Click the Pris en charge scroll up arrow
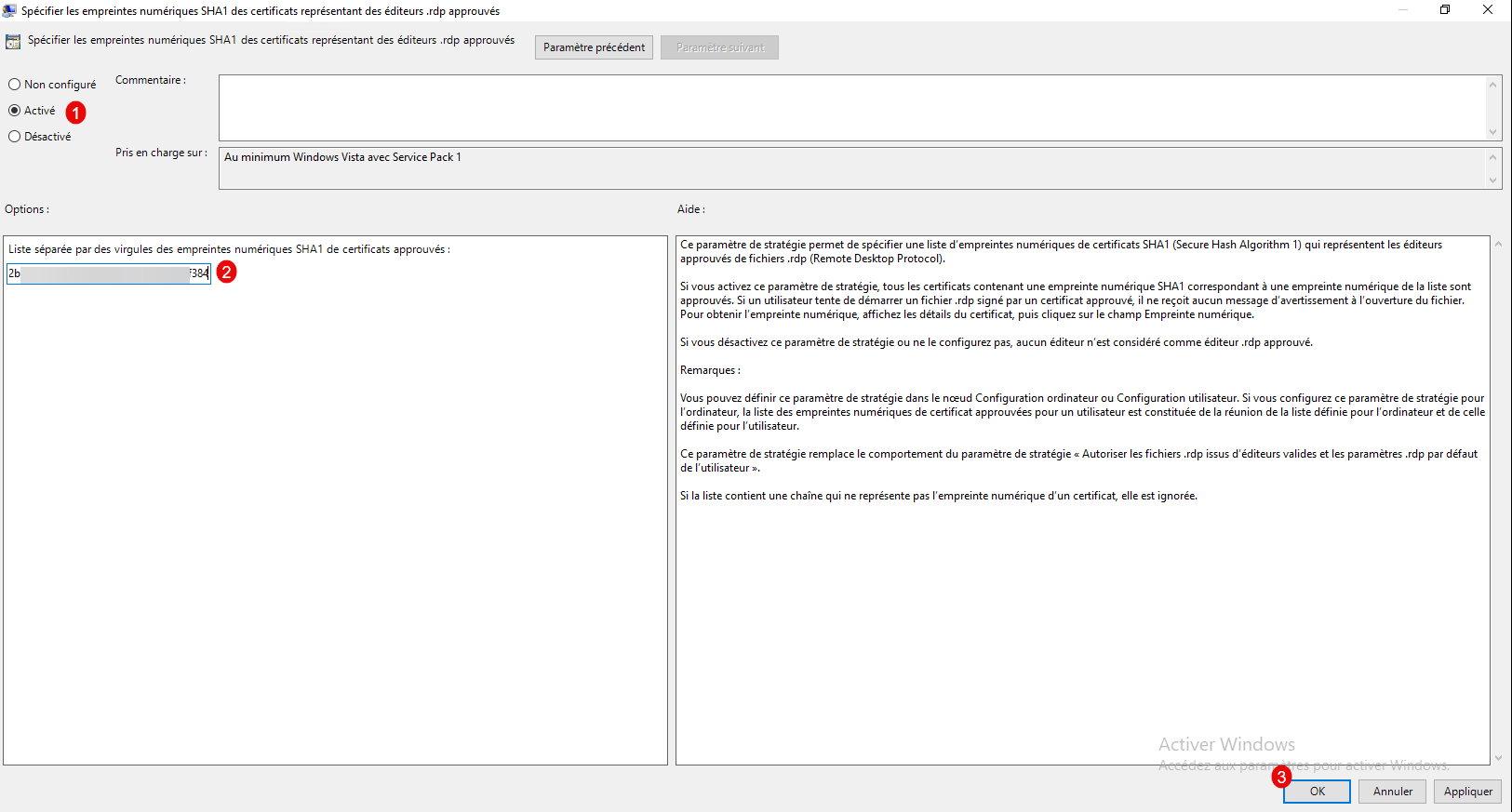 pyautogui.click(x=1493, y=156)
